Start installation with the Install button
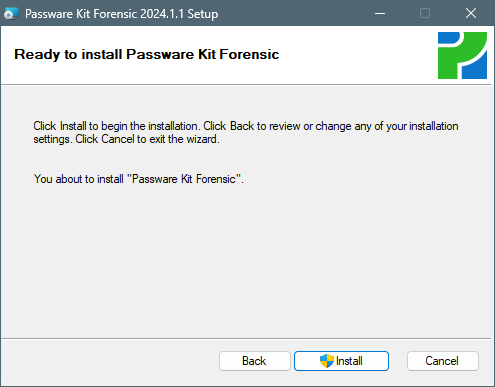 (341, 361)
